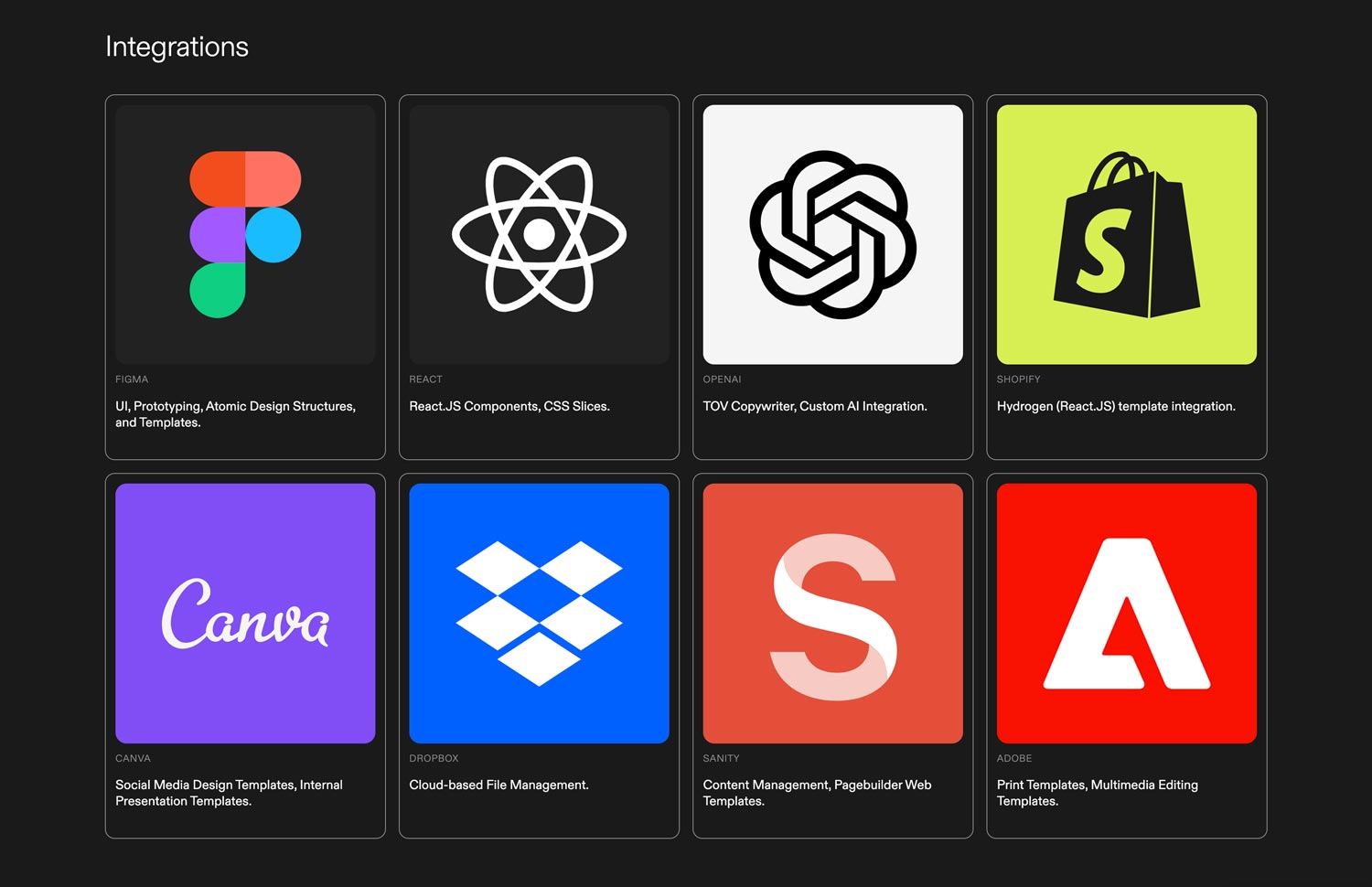Click the Sanity S logo
Image resolution: width=1372 pixels, height=887 pixels.
[832, 615]
